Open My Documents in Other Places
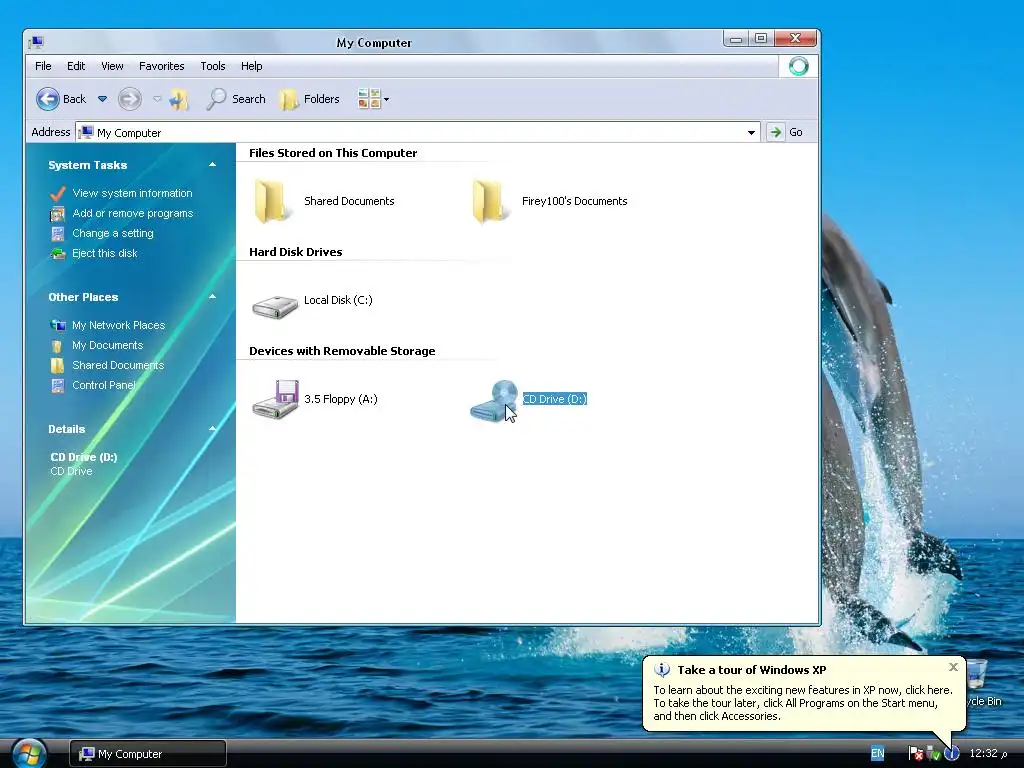 (x=107, y=345)
